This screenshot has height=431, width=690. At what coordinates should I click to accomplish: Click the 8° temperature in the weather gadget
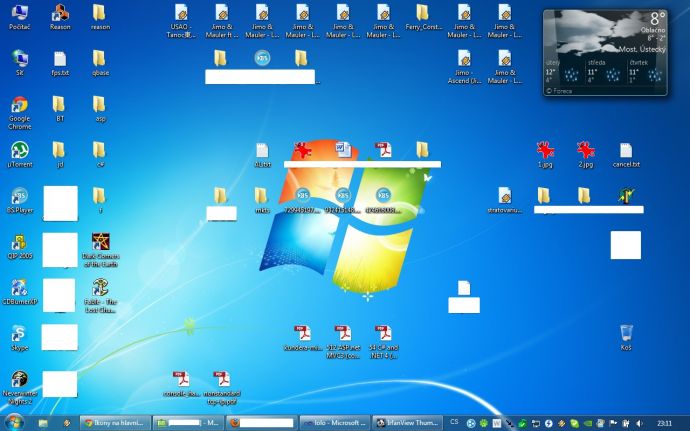[657, 18]
